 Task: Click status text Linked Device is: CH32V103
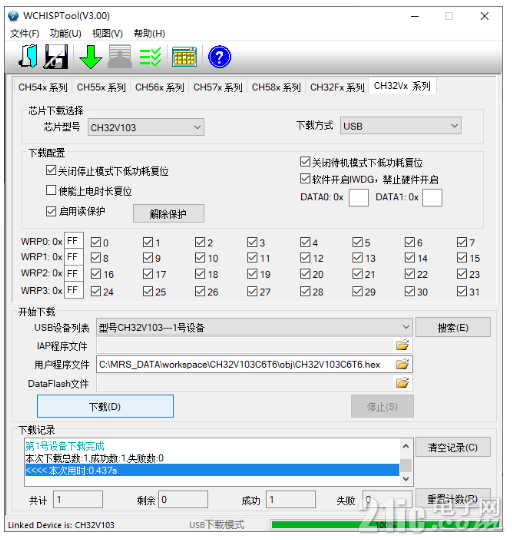(61, 525)
